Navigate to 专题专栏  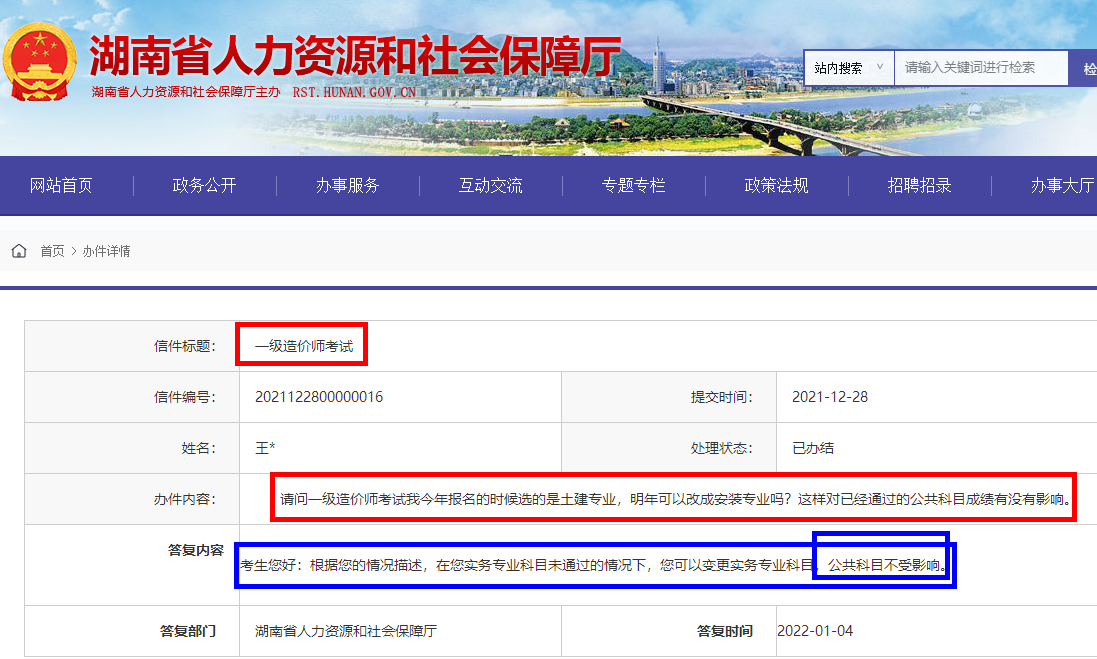tap(633, 185)
